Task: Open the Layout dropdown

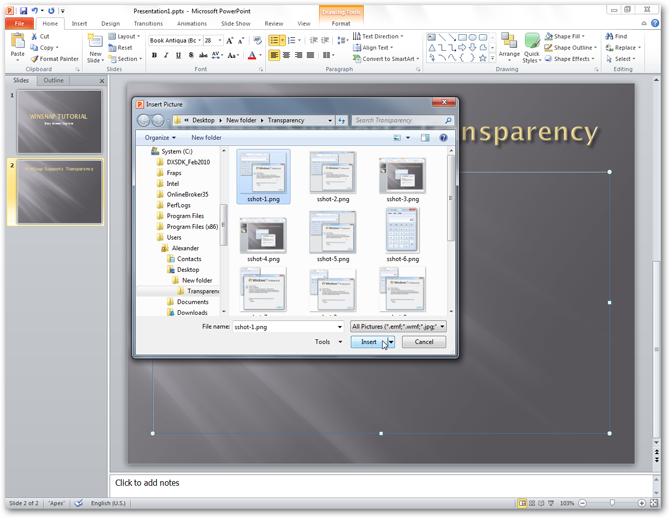Action: click(124, 36)
